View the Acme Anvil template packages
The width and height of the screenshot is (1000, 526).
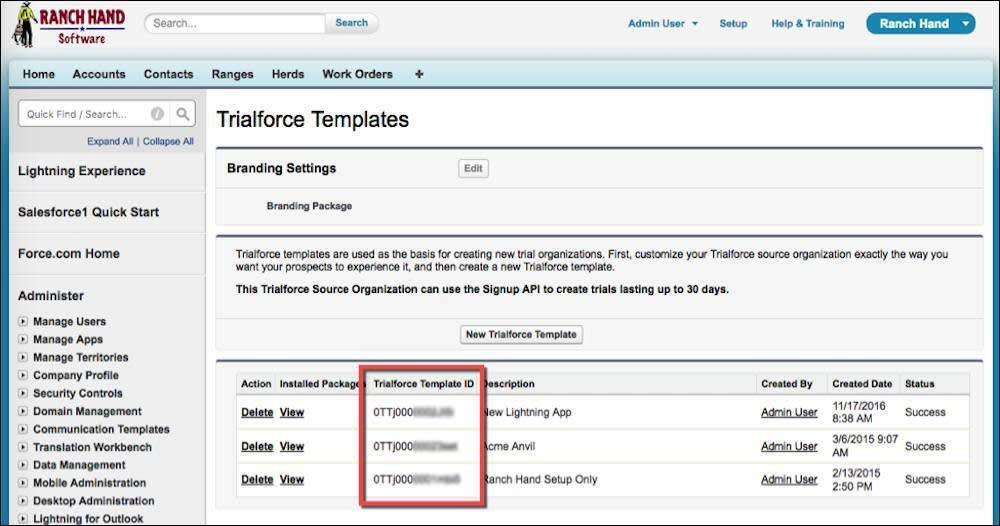click(291, 446)
